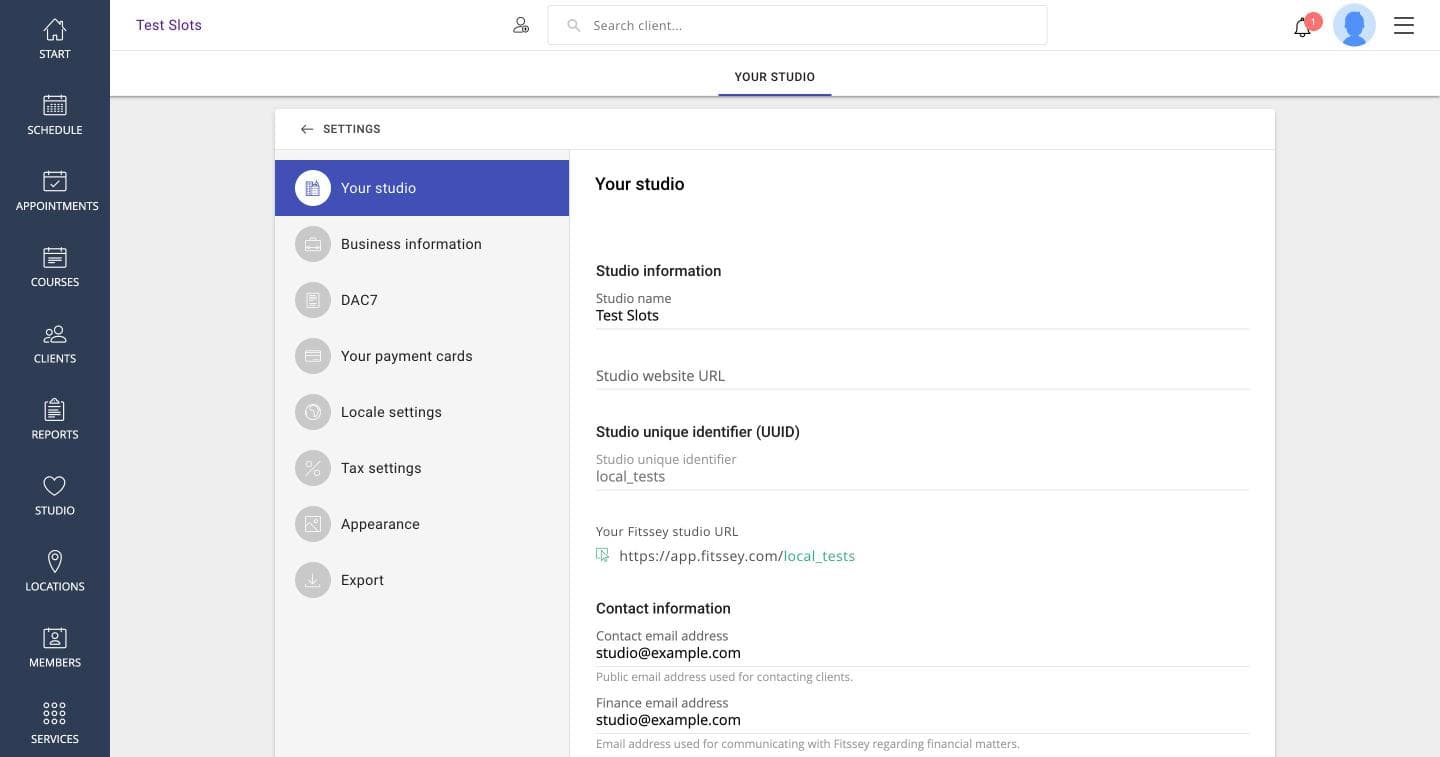1440x757 pixels.
Task: Open the user avatar profile
Action: (1355, 25)
